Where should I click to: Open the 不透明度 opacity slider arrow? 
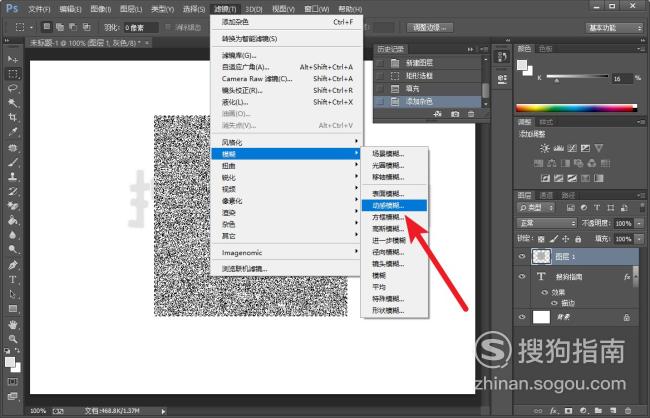[x=640, y=223]
